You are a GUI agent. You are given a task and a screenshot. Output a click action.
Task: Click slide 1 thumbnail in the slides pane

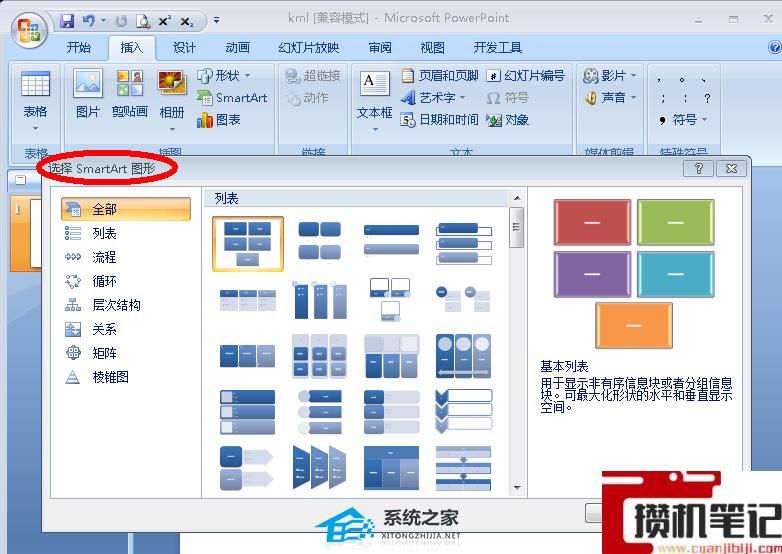coord(25,233)
